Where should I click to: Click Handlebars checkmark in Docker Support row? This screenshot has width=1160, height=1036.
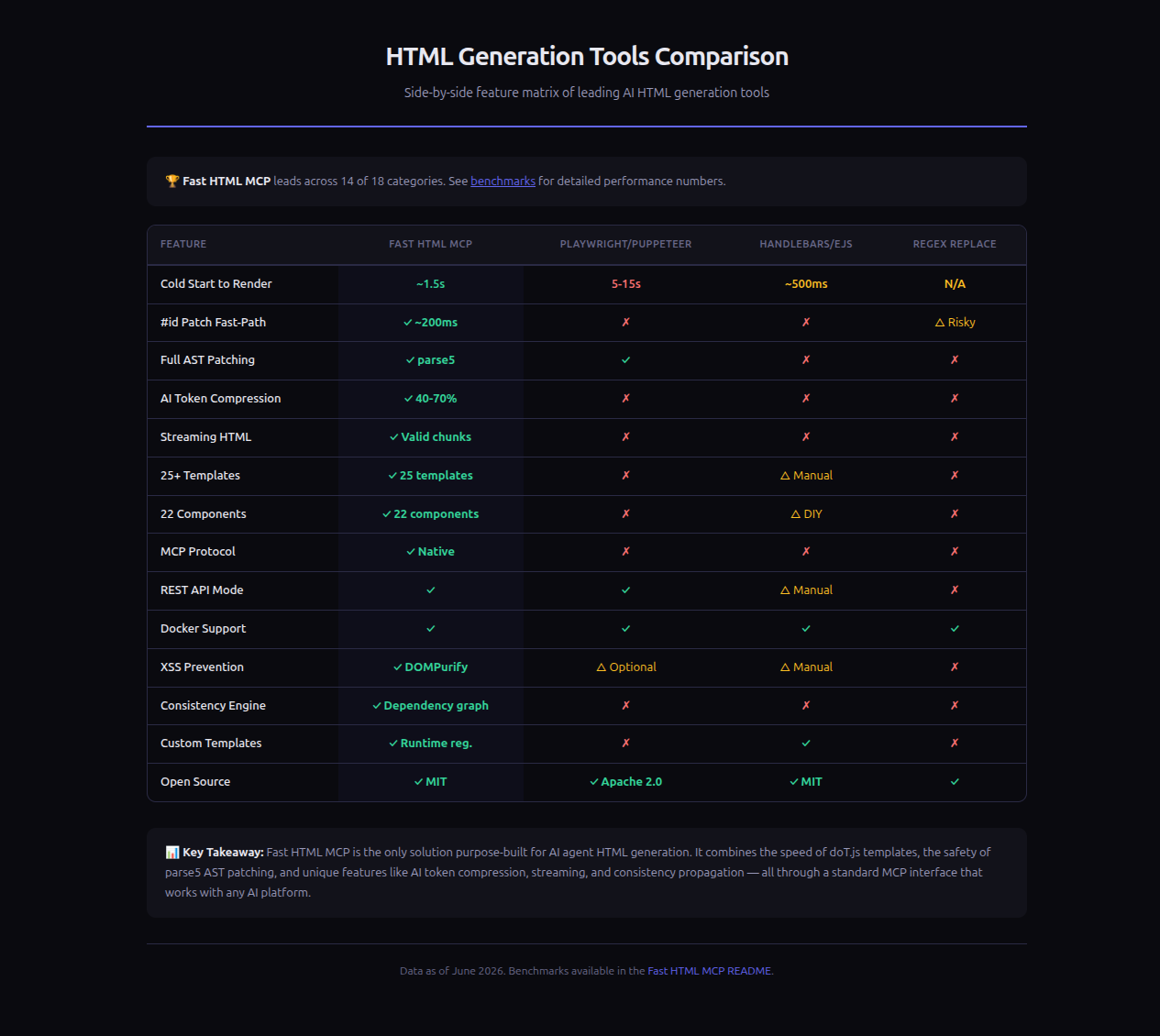coord(806,629)
